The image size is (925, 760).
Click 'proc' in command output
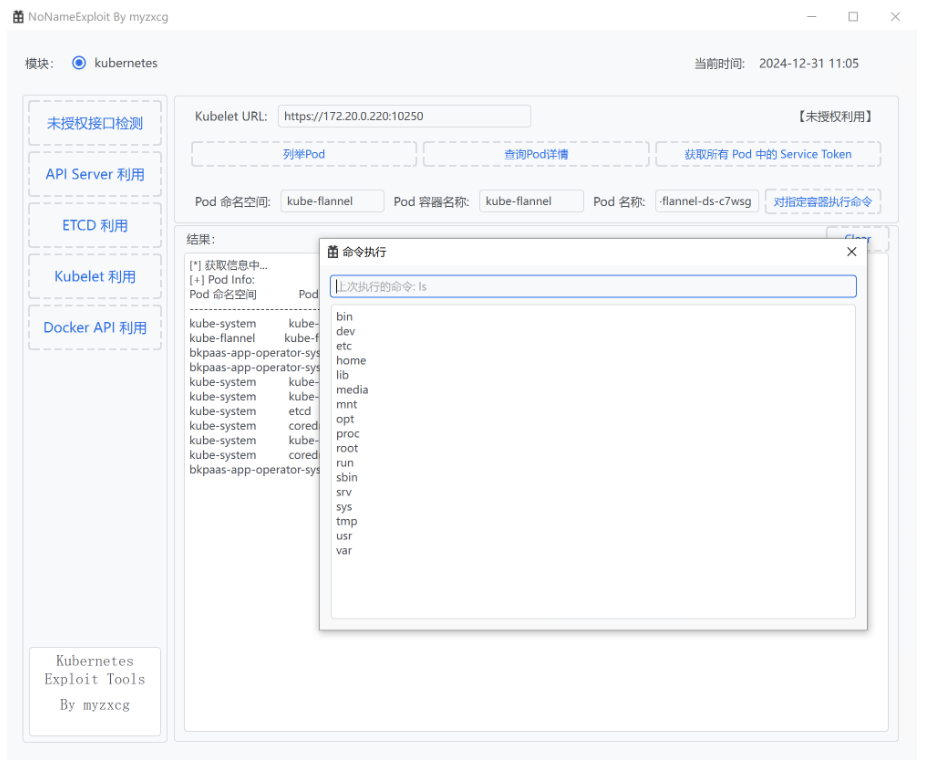[x=347, y=434]
